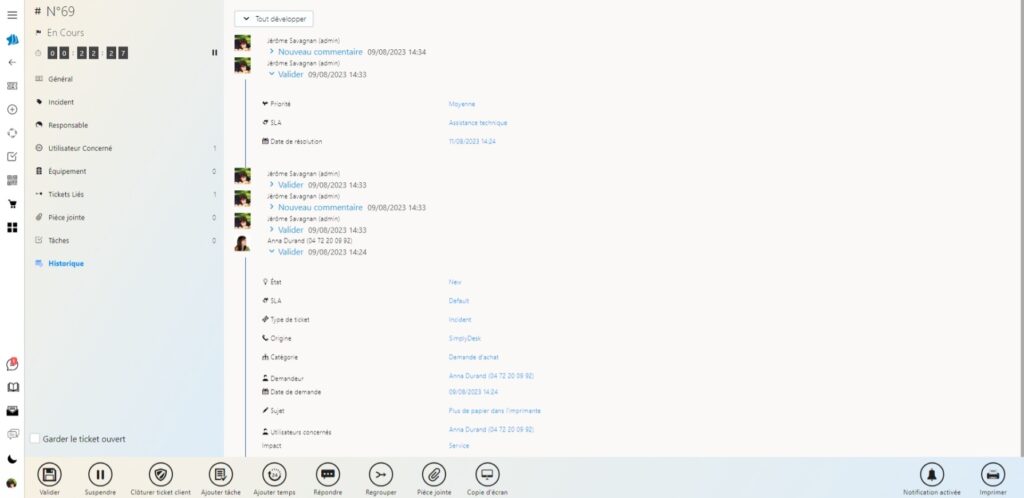Click the Regrouper merge icon
1024x498 pixels.
tap(380, 474)
